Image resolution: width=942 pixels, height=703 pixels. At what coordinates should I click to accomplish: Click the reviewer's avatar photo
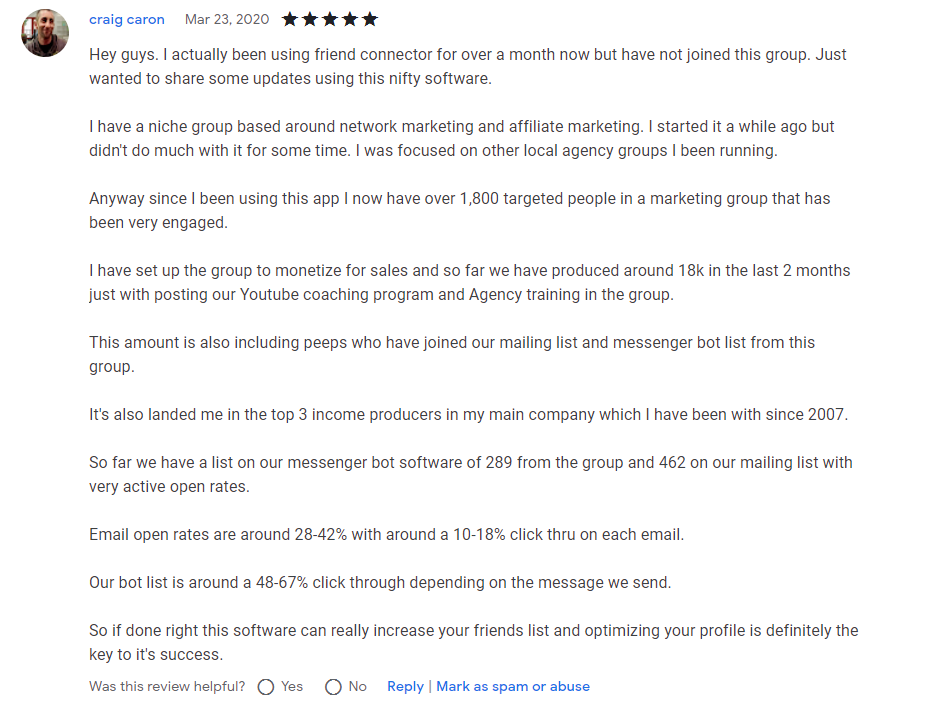pyautogui.click(x=45, y=33)
